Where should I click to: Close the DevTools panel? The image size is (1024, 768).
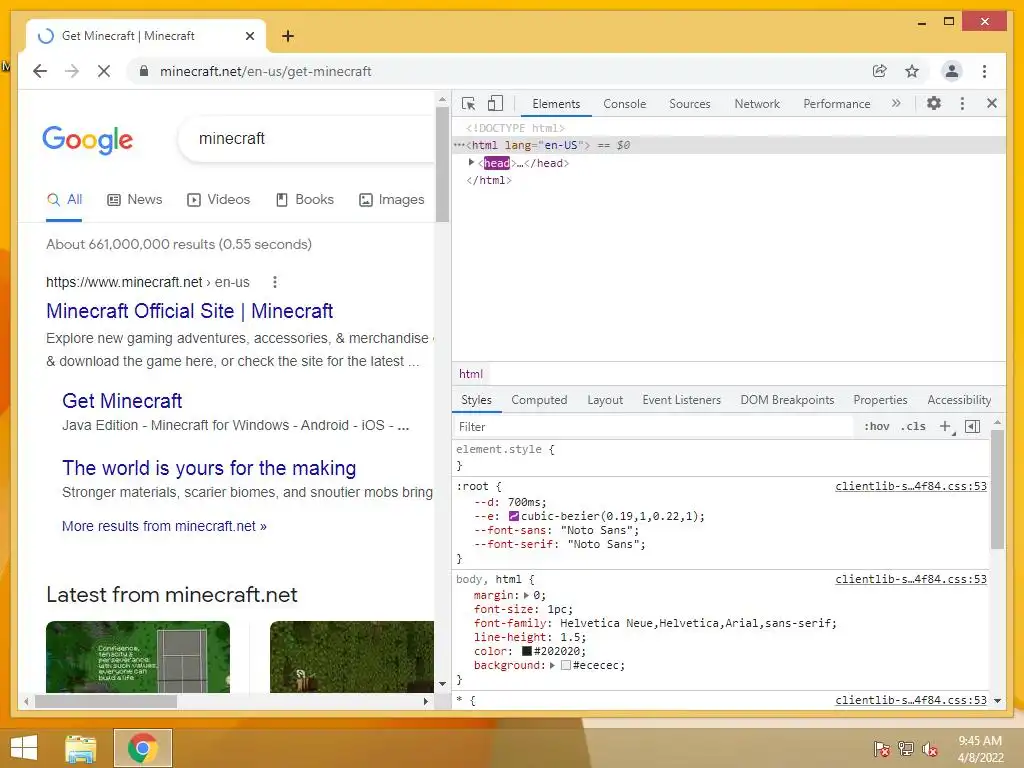991,103
